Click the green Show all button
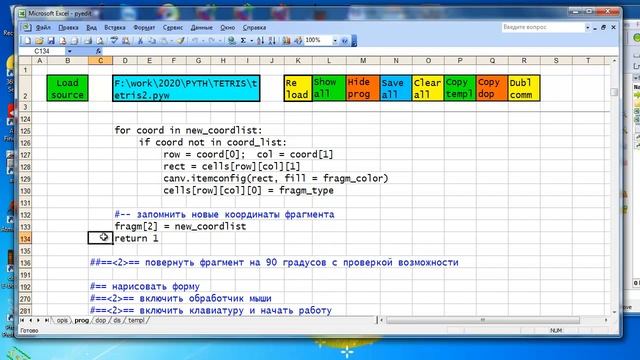This screenshot has height=360, width=640. (329, 88)
